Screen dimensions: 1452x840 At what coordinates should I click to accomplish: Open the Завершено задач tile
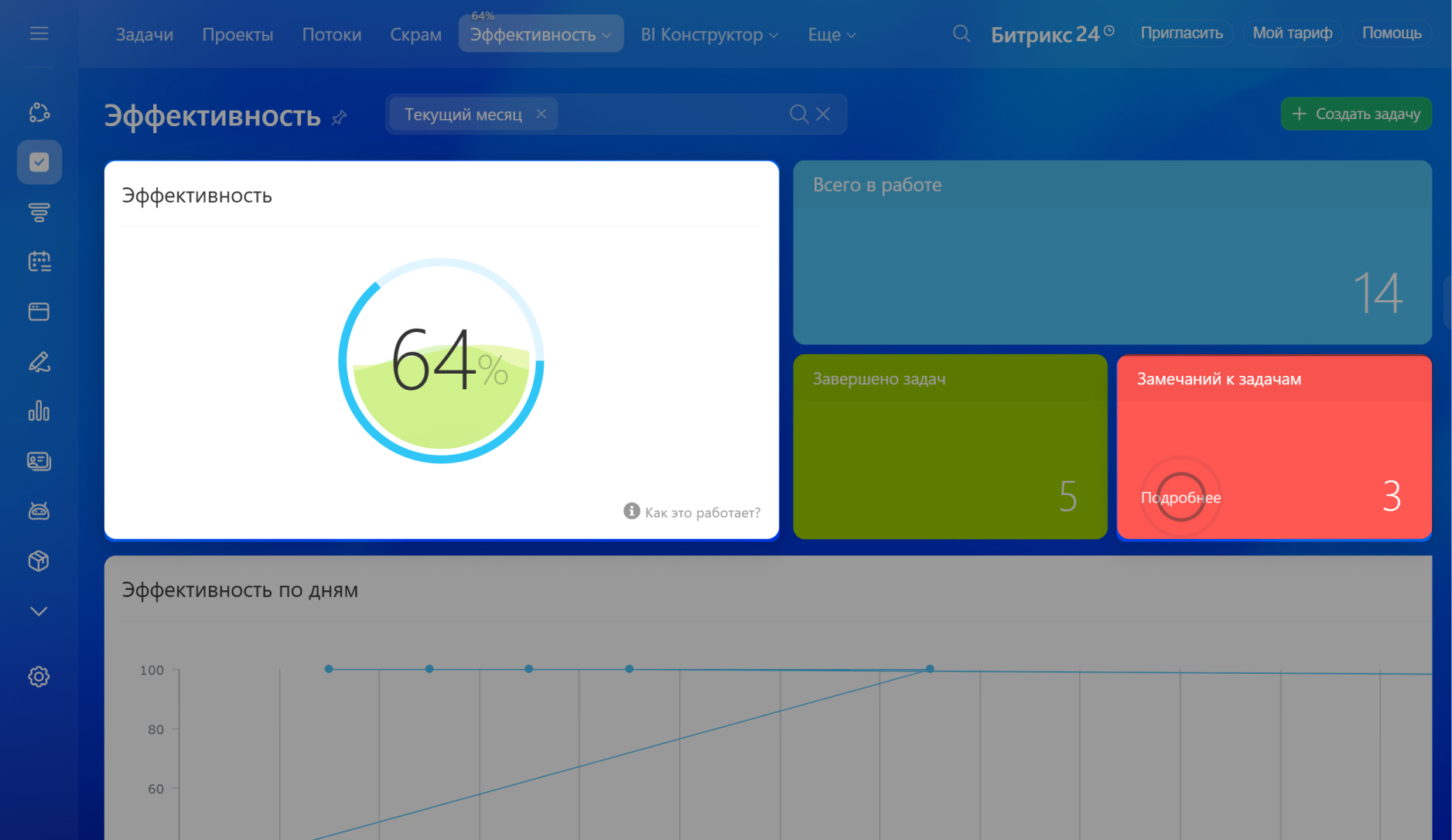[x=950, y=446]
